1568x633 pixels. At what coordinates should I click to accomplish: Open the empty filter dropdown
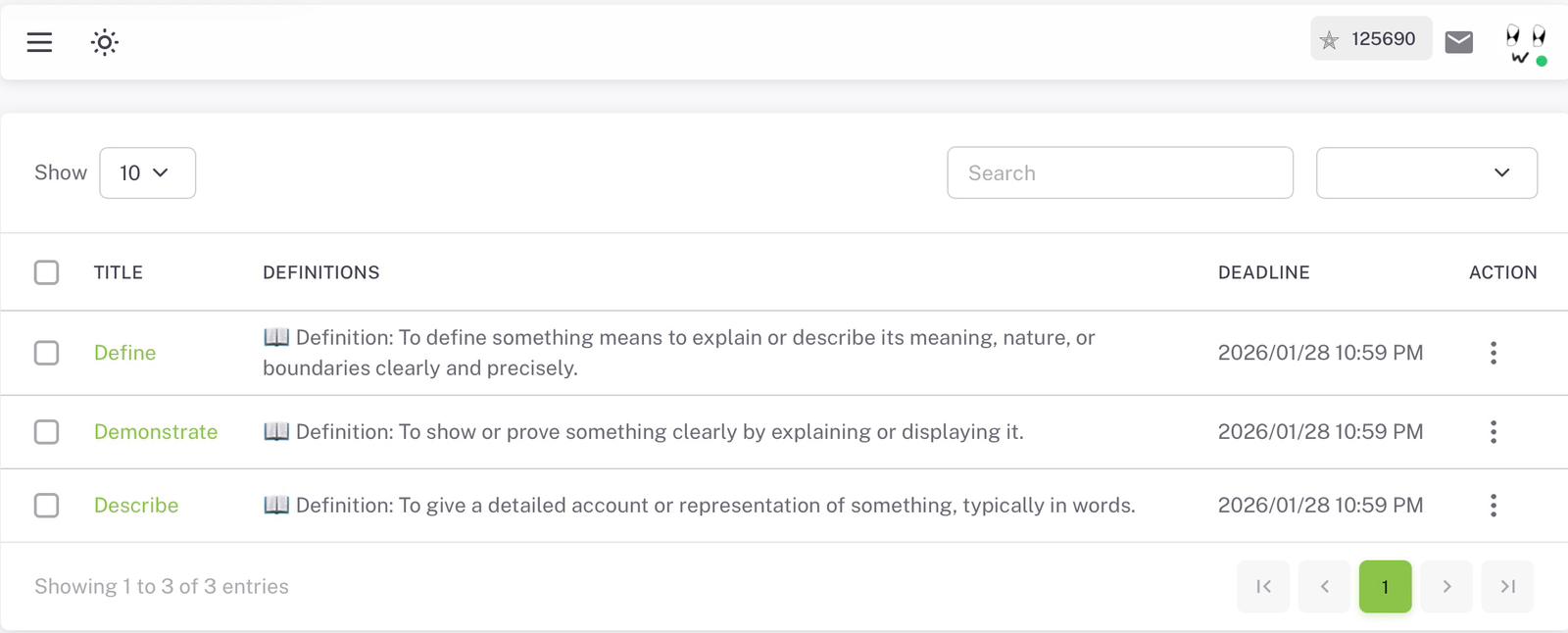(1426, 173)
